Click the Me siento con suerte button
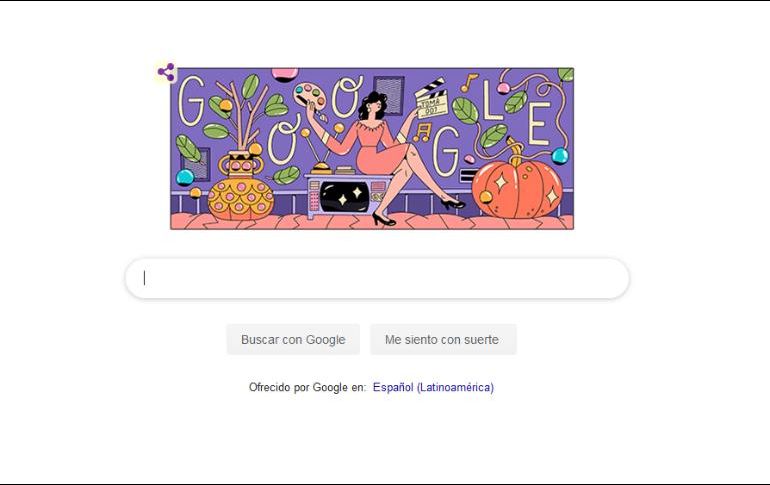Screen dimensions: 770x485 tap(443, 339)
